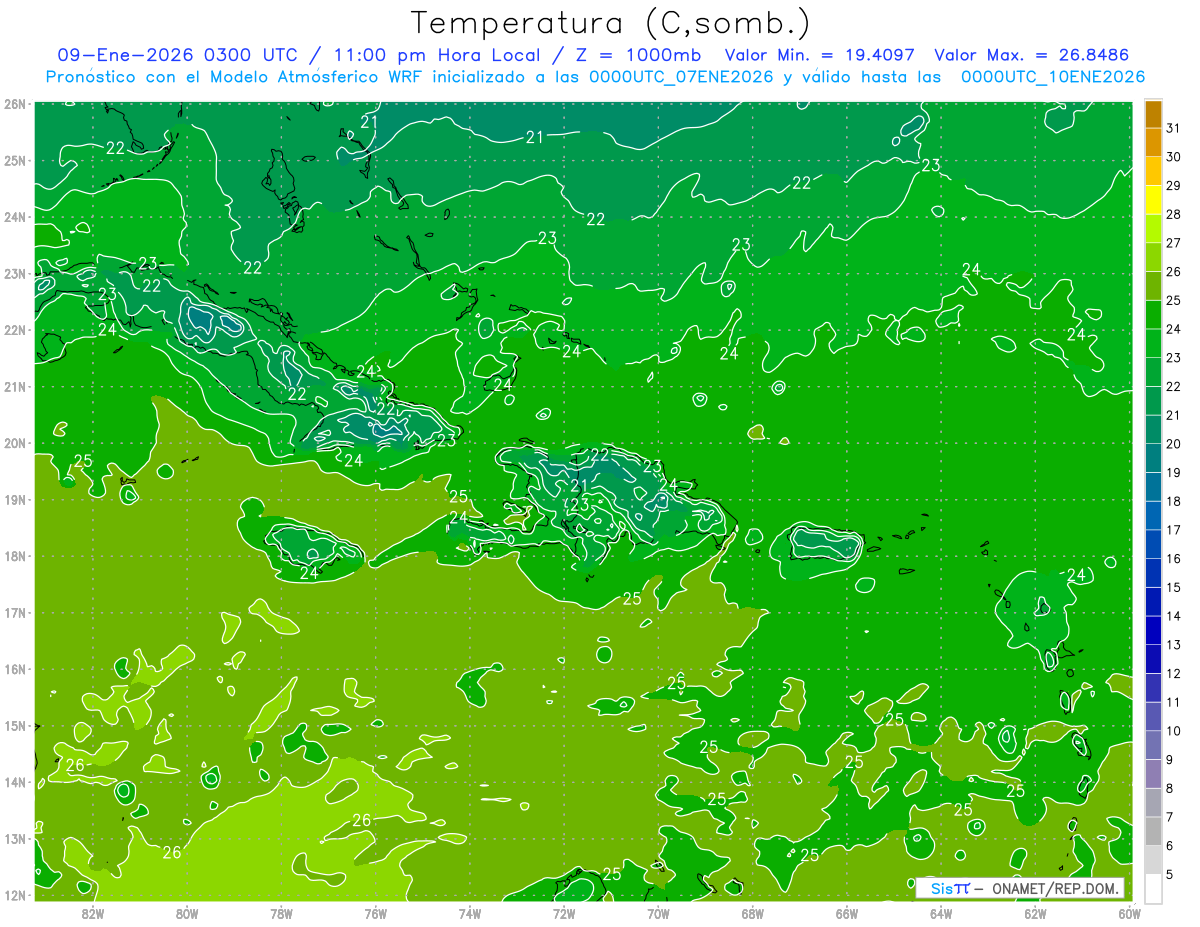Select the "Valor Min. = 19.4097" readout
This screenshot has width=1200, height=927.
[820, 56]
